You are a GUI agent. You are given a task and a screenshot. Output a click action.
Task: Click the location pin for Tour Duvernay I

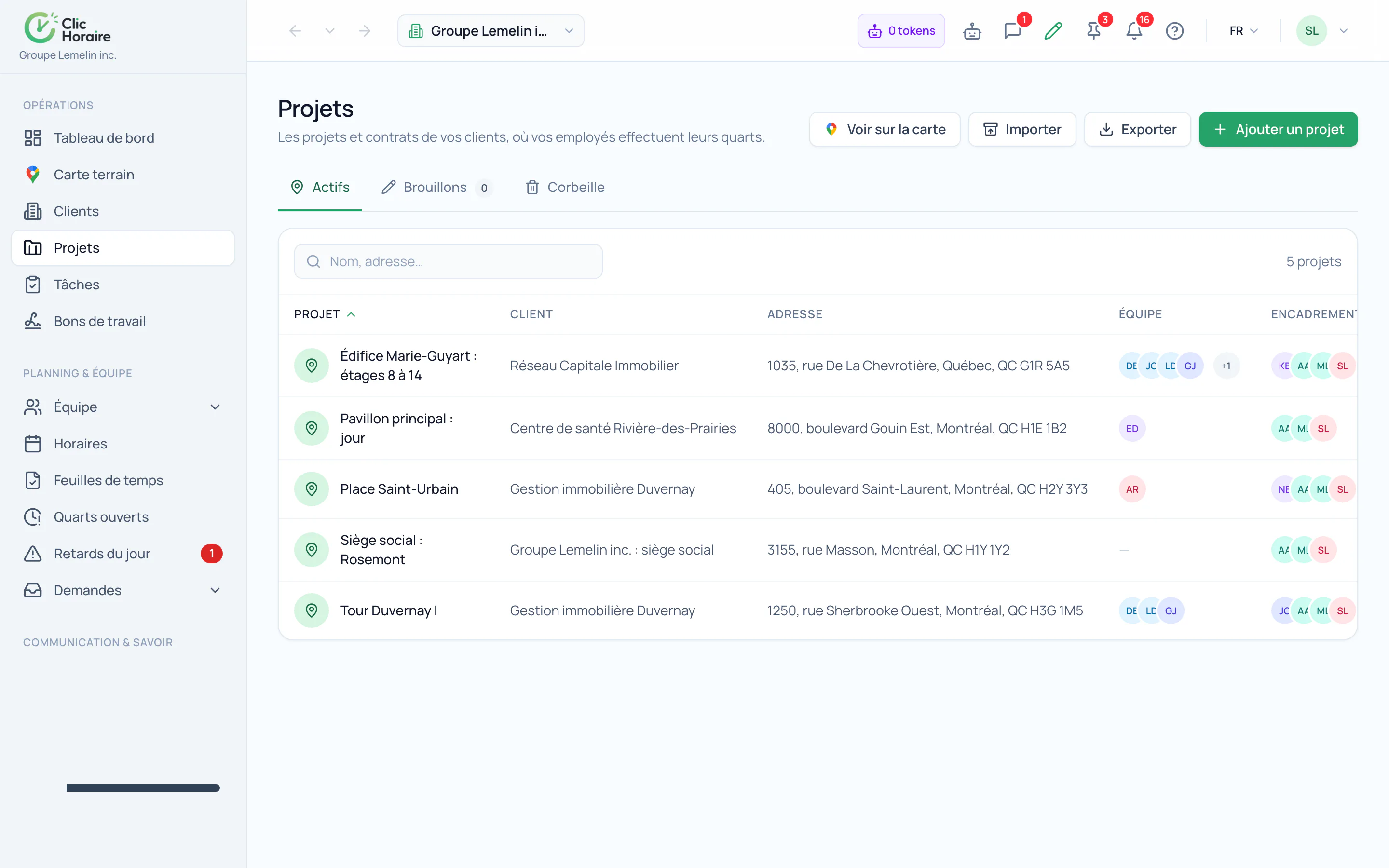tap(312, 611)
